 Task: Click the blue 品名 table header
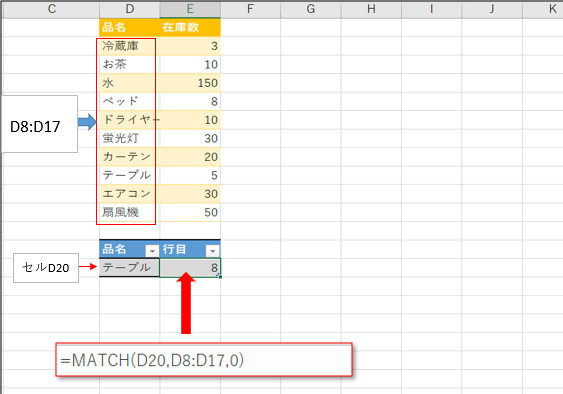click(130, 249)
